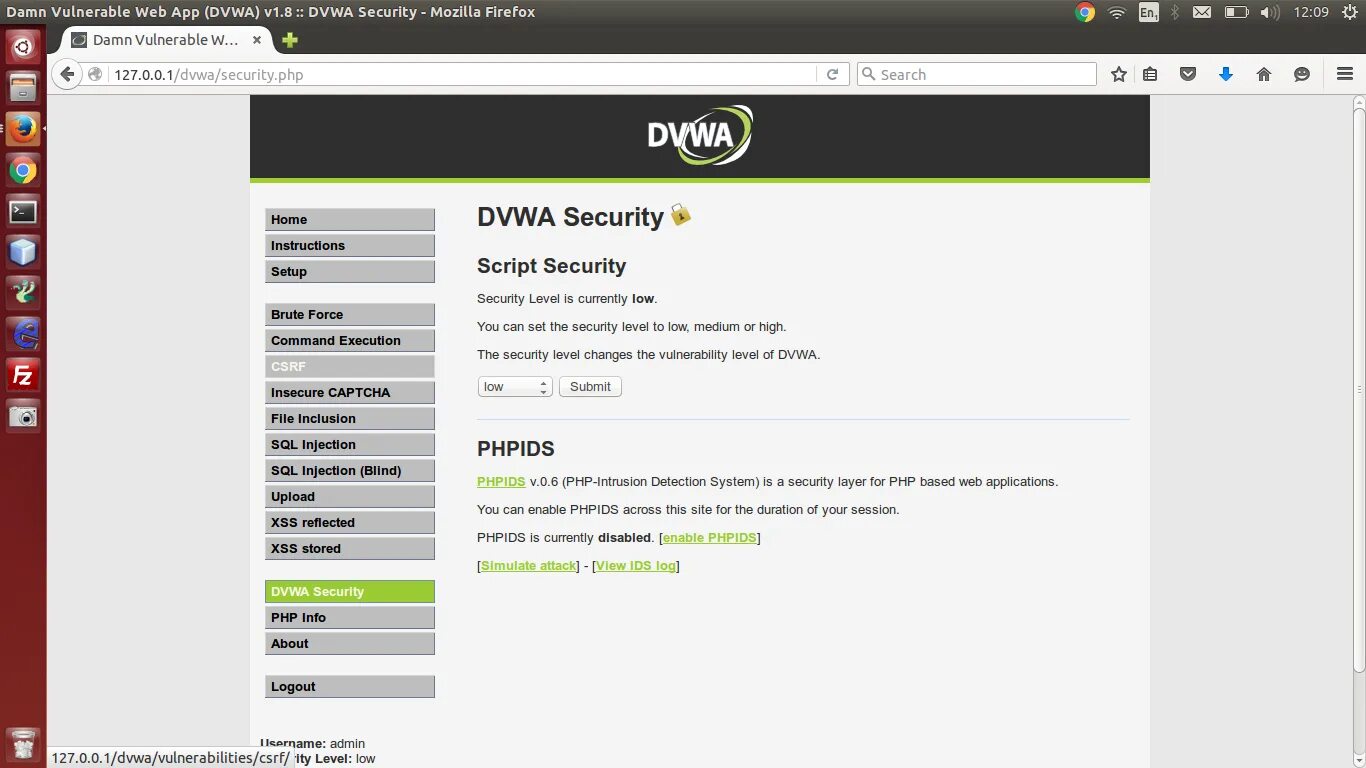This screenshot has height=768, width=1366.
Task: Reload the page with the refresh icon
Action: click(x=832, y=74)
